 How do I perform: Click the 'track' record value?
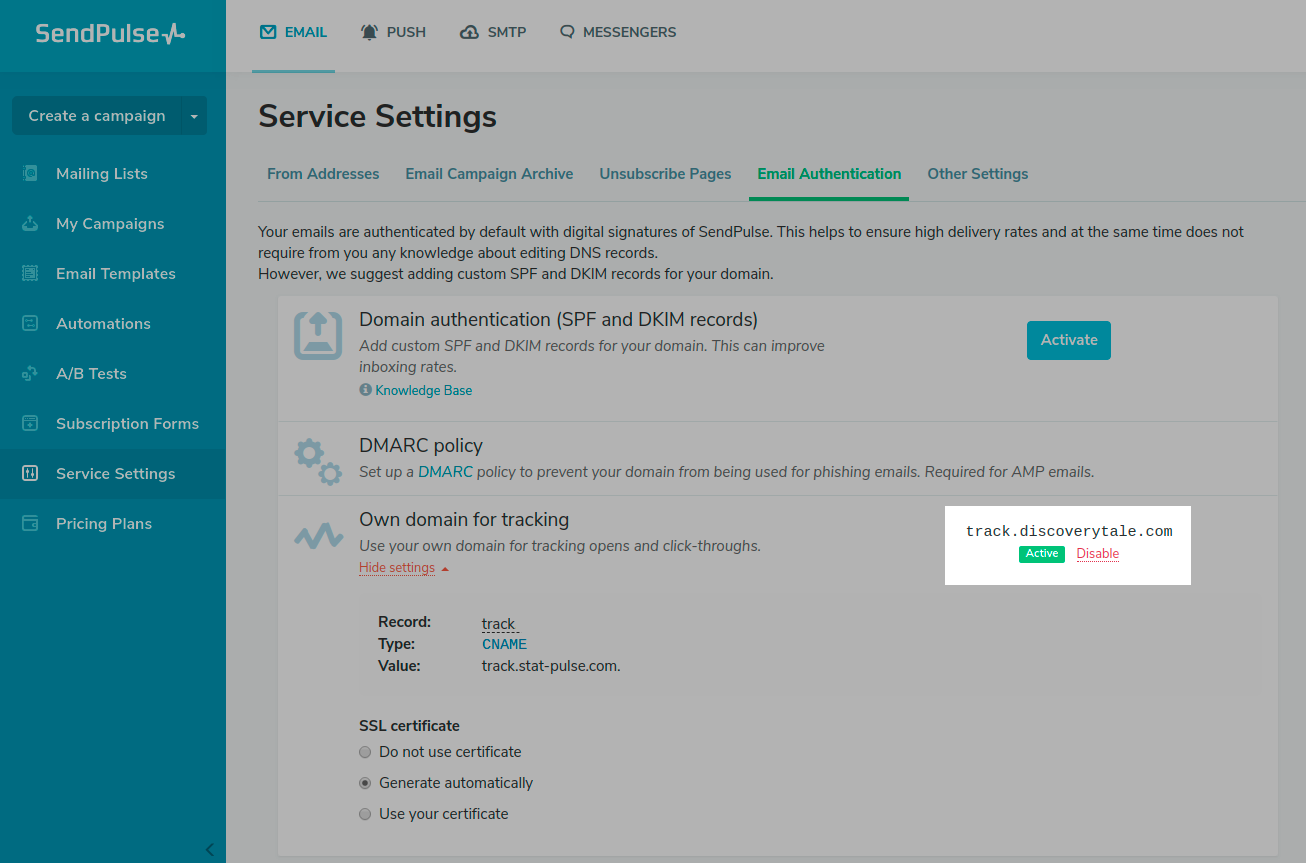pyautogui.click(x=498, y=624)
